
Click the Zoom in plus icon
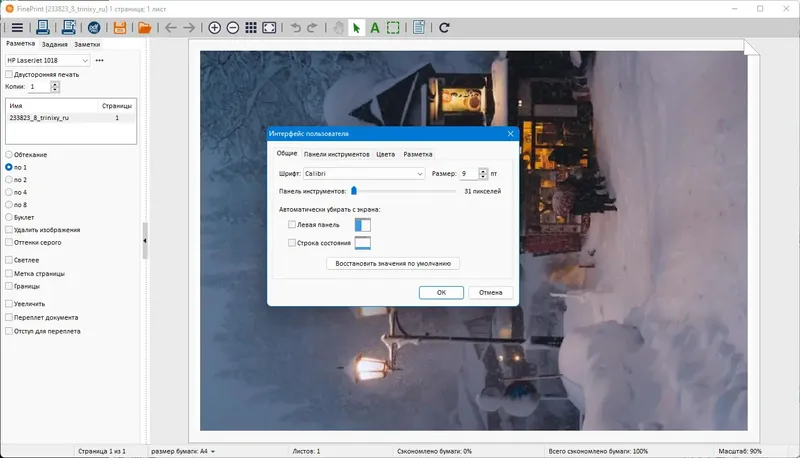214,28
